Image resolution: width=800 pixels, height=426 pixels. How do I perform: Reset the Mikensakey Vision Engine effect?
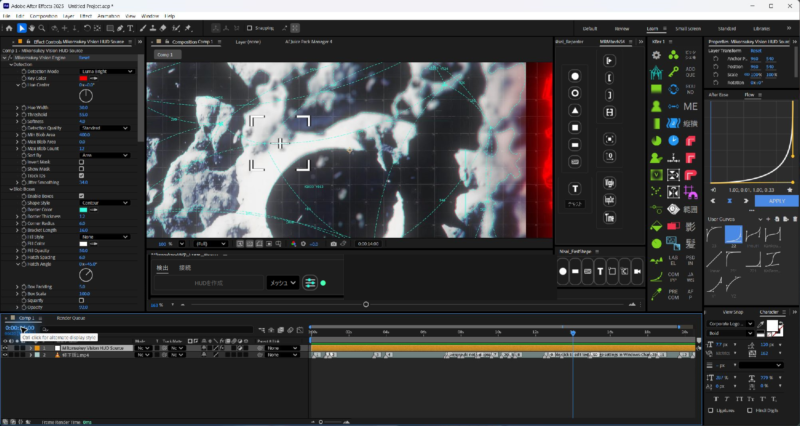(x=84, y=58)
